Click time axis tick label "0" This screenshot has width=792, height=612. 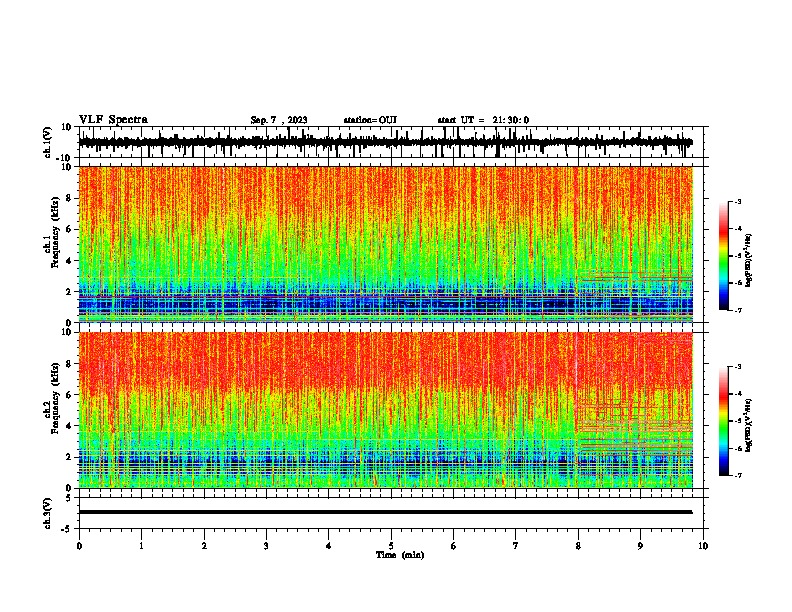pos(79,546)
